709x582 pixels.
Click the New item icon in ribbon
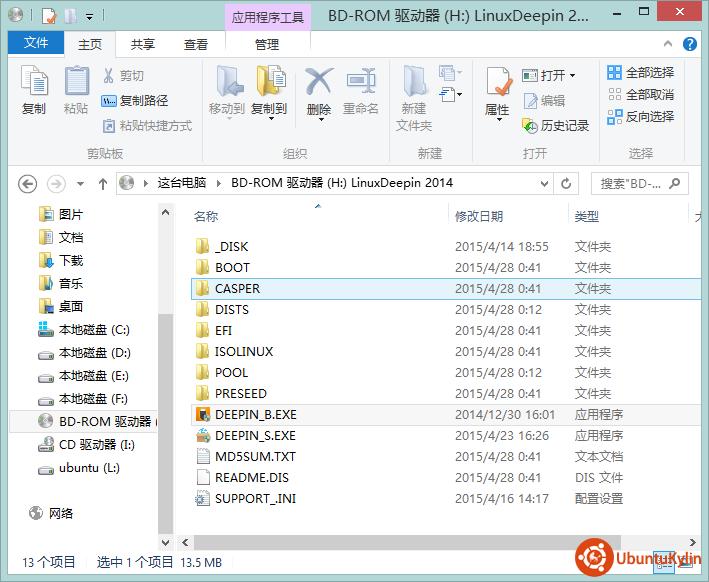[450, 73]
